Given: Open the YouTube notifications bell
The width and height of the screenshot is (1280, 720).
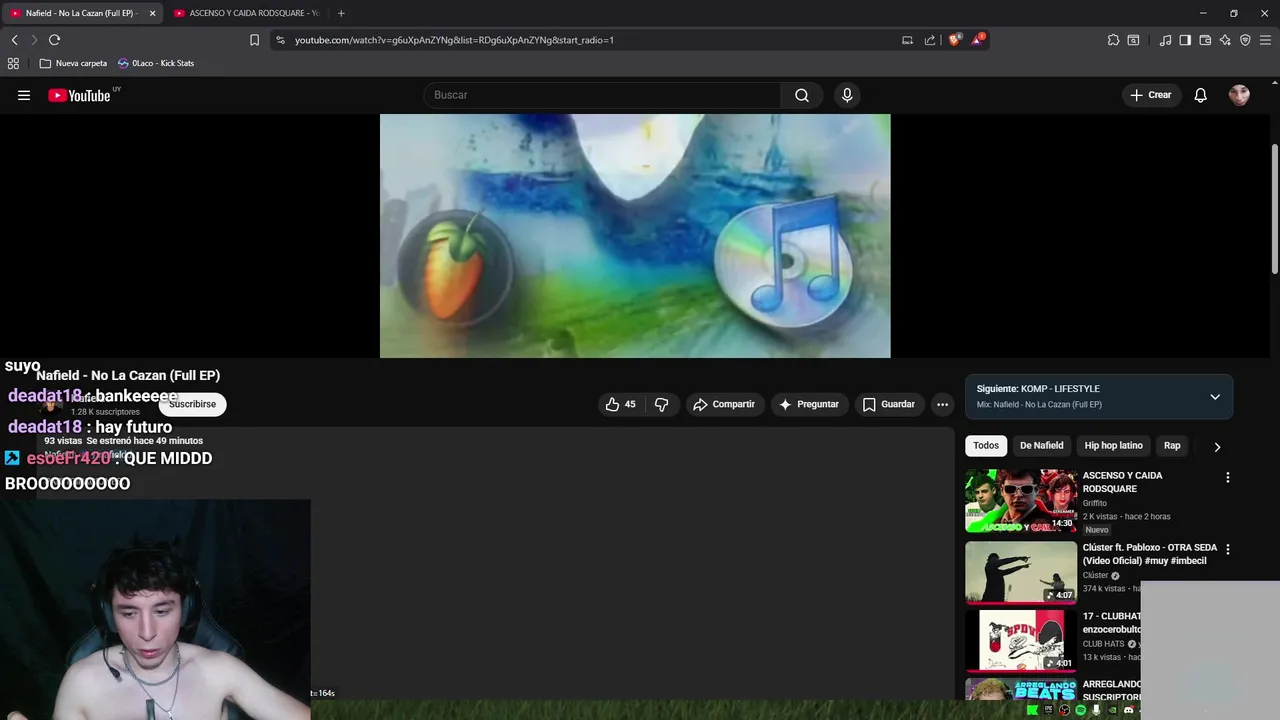Looking at the screenshot, I should [1201, 95].
